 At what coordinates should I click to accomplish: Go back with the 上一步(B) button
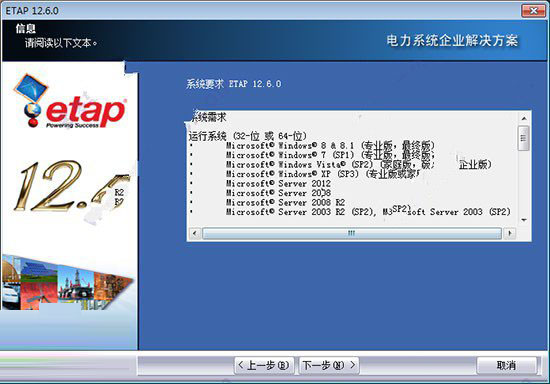[264, 365]
